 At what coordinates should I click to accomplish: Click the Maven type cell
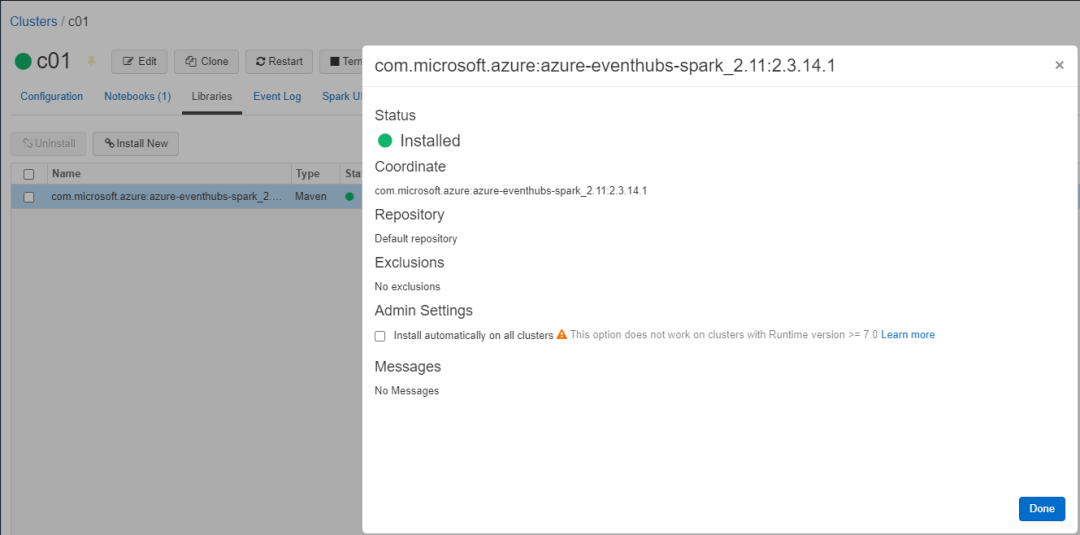(311, 197)
